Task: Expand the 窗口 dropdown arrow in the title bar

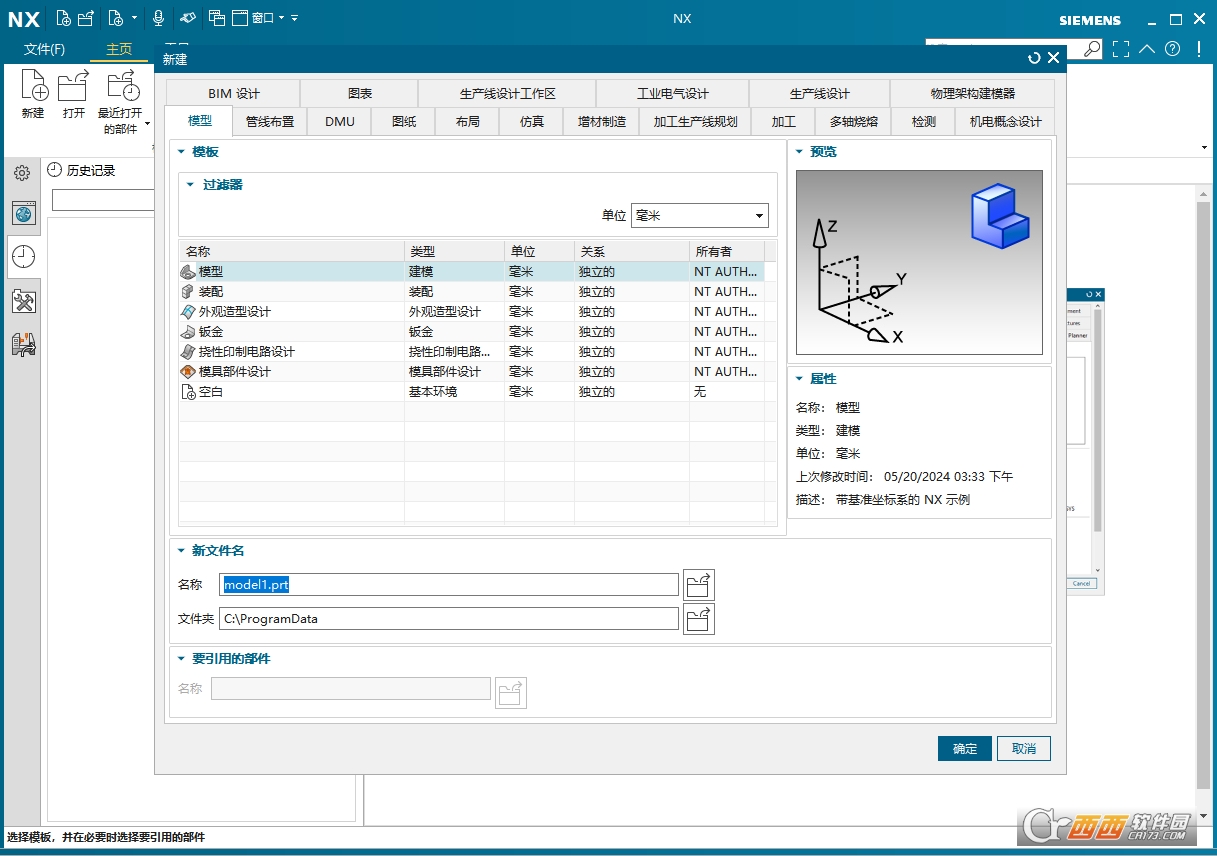Action: (x=281, y=18)
